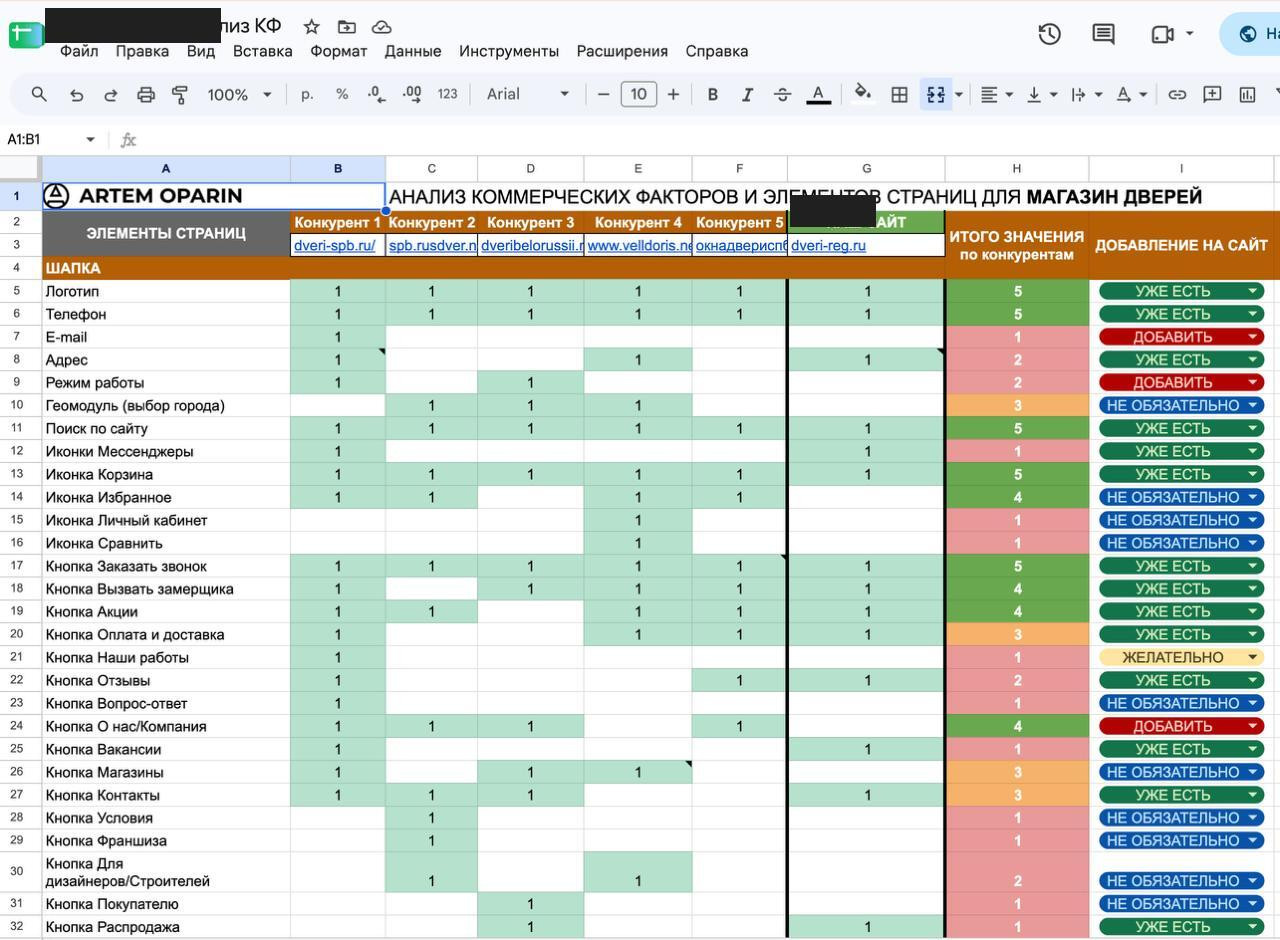
Task: Open the Правка menu
Action: [x=142, y=51]
